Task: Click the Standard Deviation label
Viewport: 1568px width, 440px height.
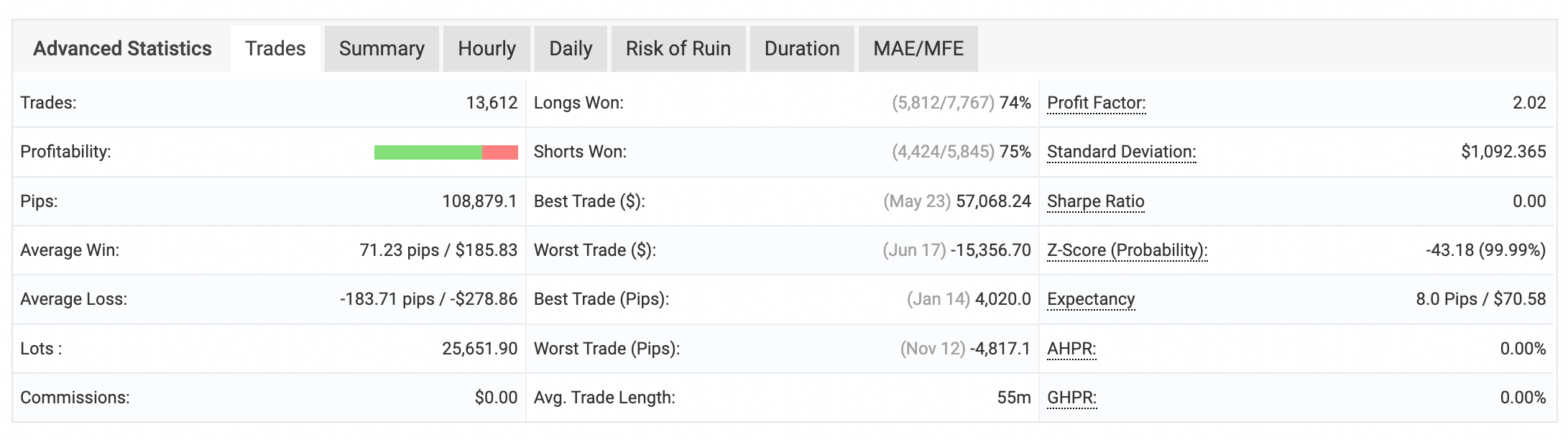Action: pos(1121,152)
